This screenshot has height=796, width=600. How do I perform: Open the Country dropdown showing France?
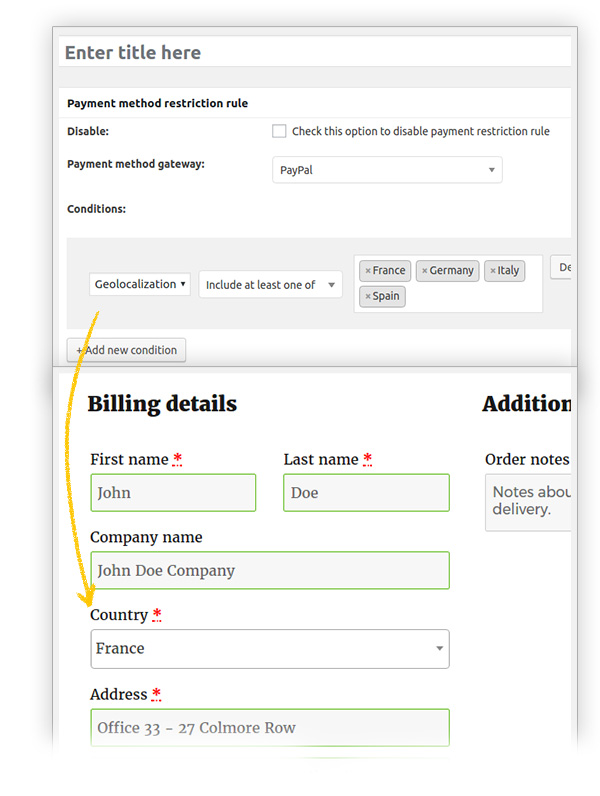pos(269,649)
